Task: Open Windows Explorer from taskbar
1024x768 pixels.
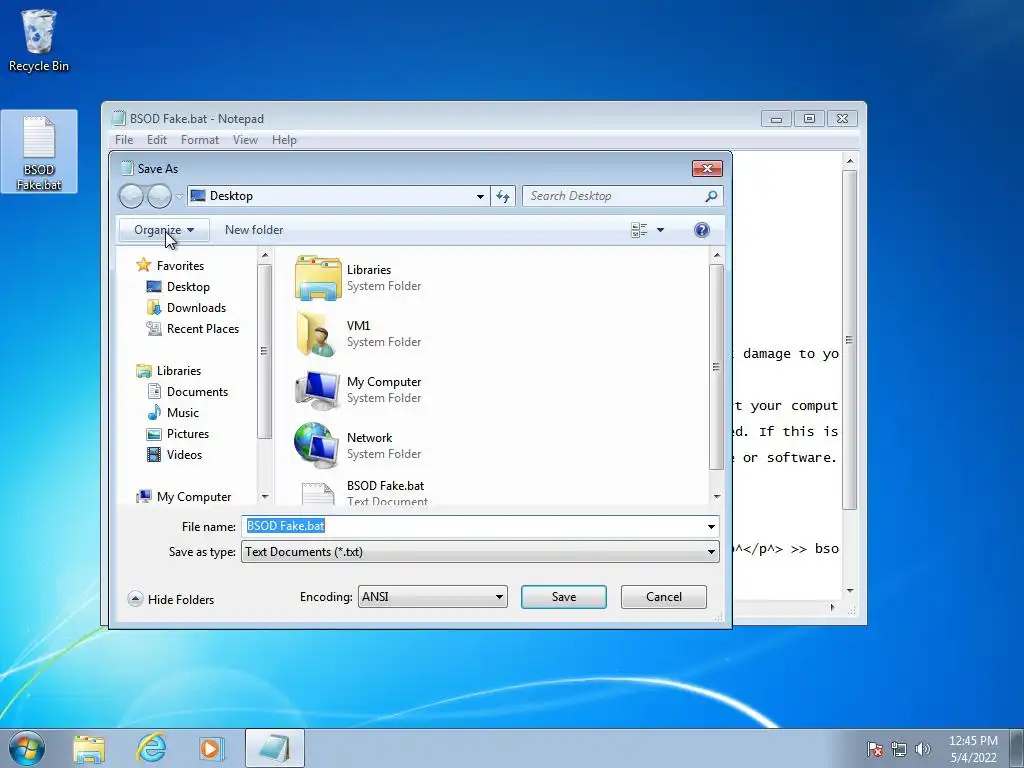Action: pos(89,749)
